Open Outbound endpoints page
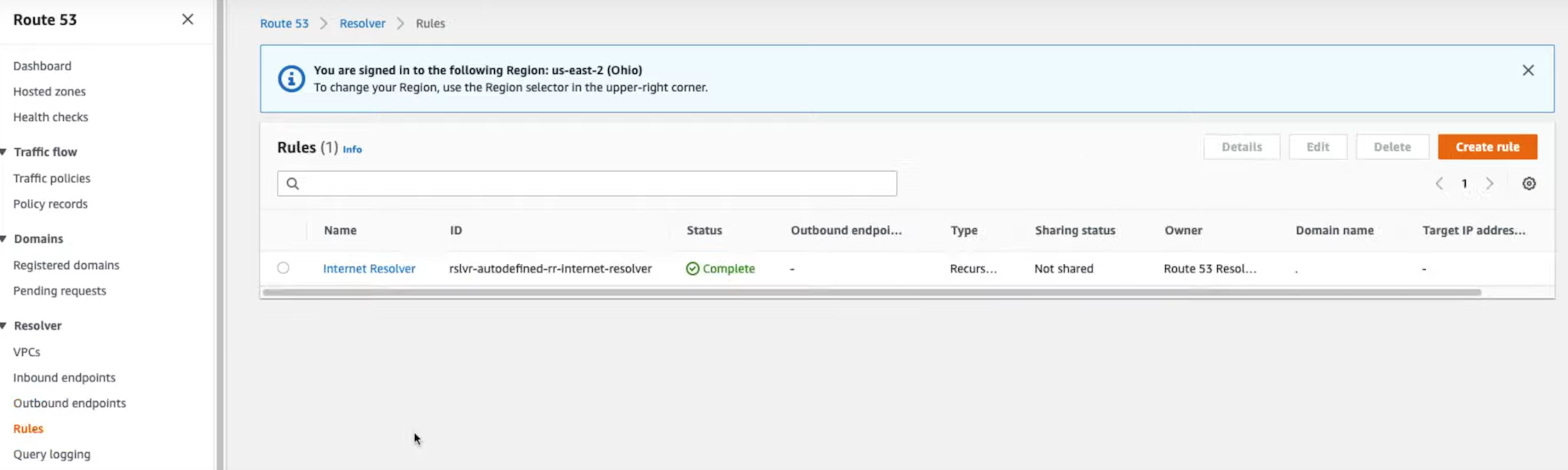The image size is (1568, 470). pos(69,403)
